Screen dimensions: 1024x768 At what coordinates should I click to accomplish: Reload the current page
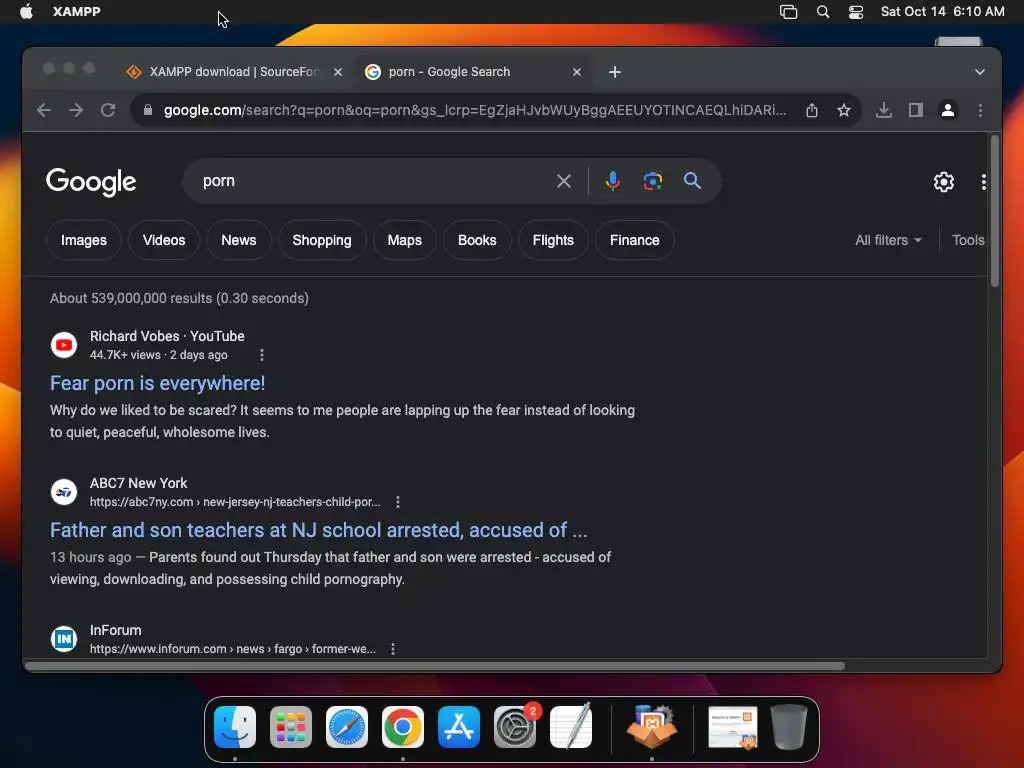108,110
